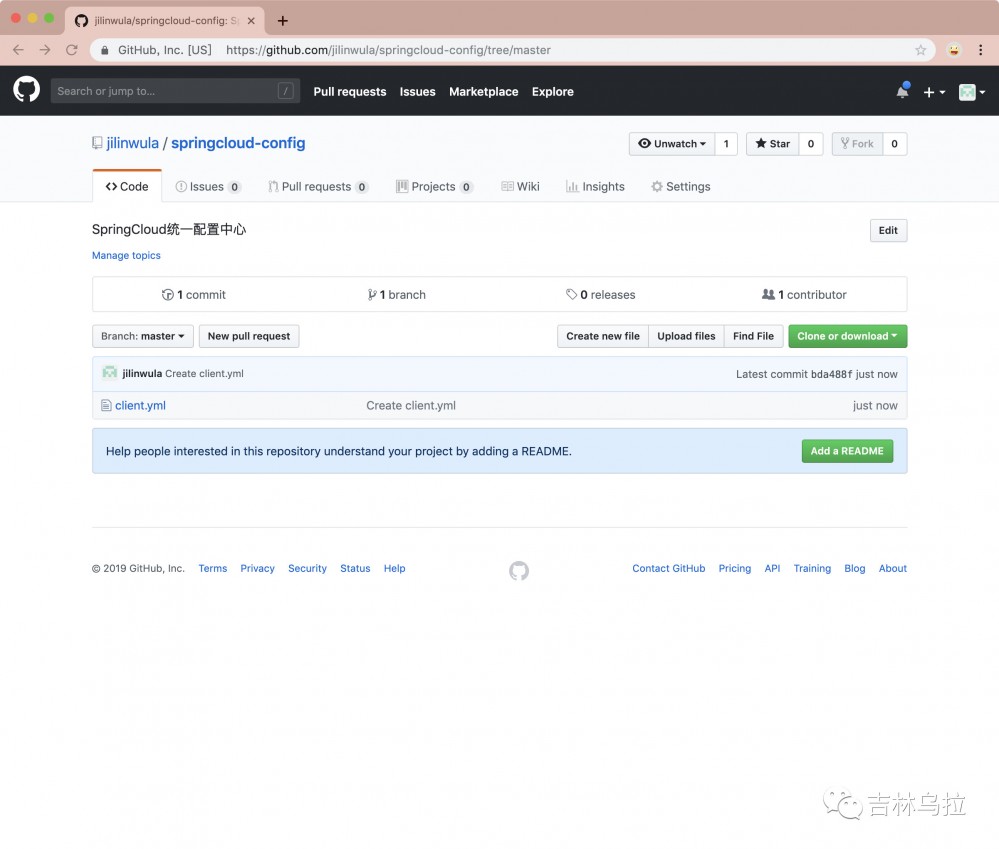The width and height of the screenshot is (999, 849).
Task: Open the client.yml file
Action: [140, 406]
